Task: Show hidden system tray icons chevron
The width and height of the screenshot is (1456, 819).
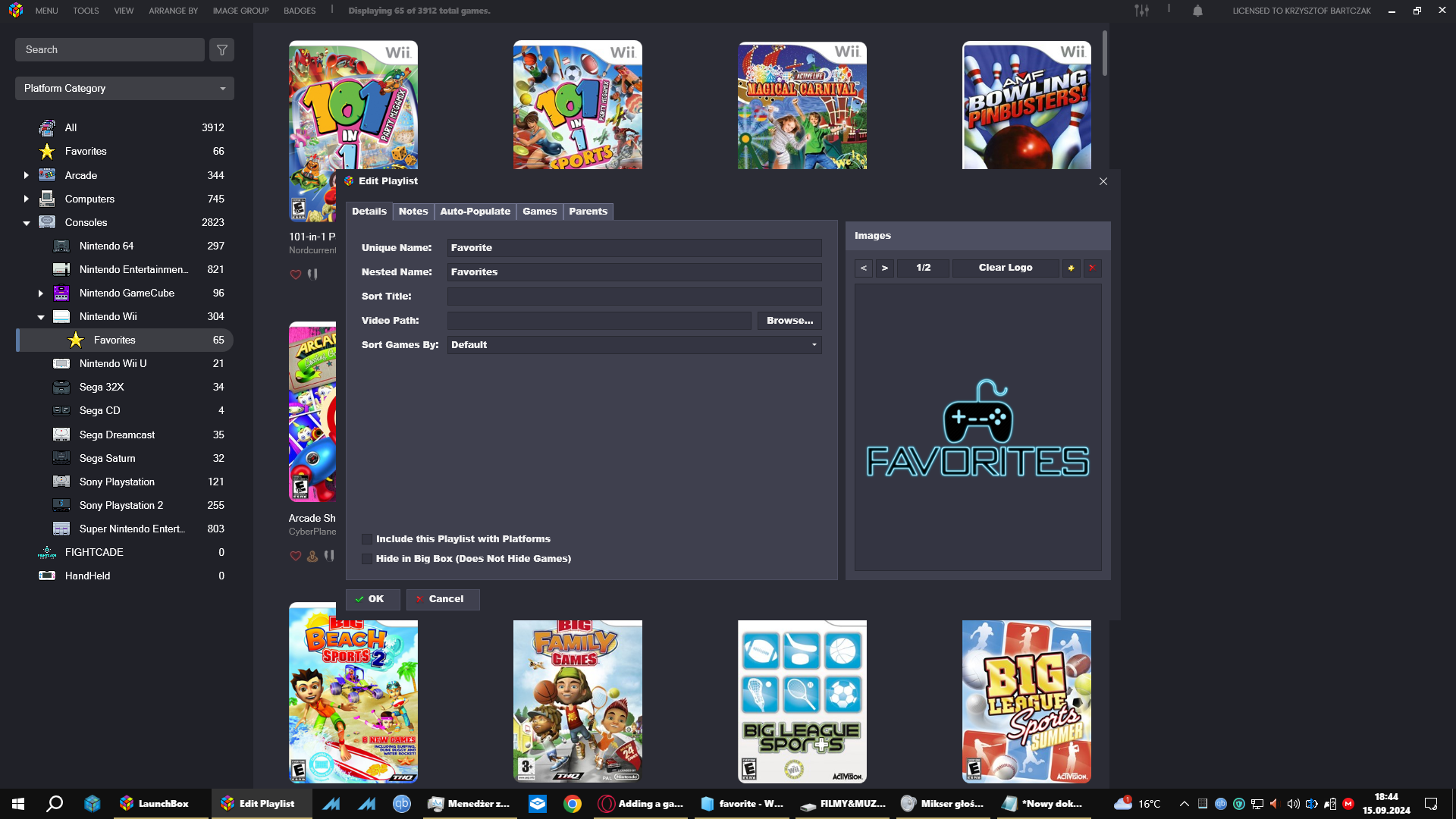Action: click(1184, 804)
